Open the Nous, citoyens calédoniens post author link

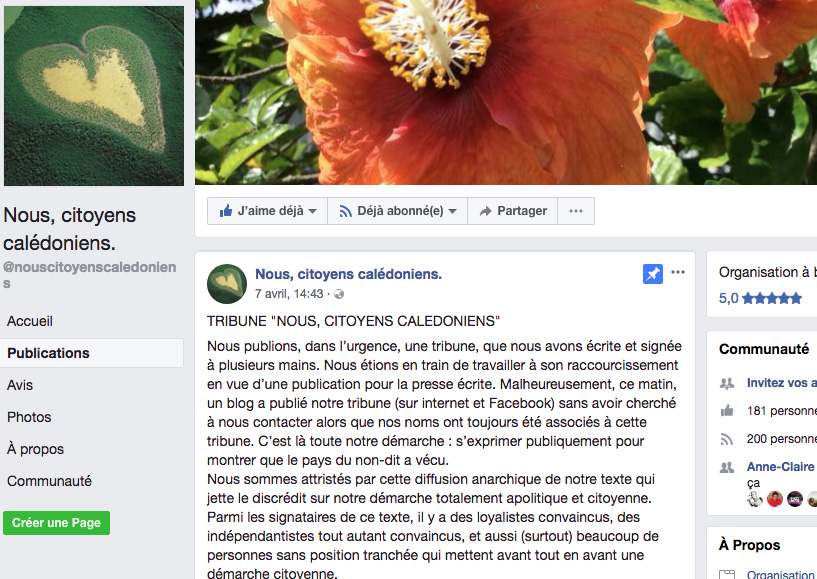coord(348,274)
